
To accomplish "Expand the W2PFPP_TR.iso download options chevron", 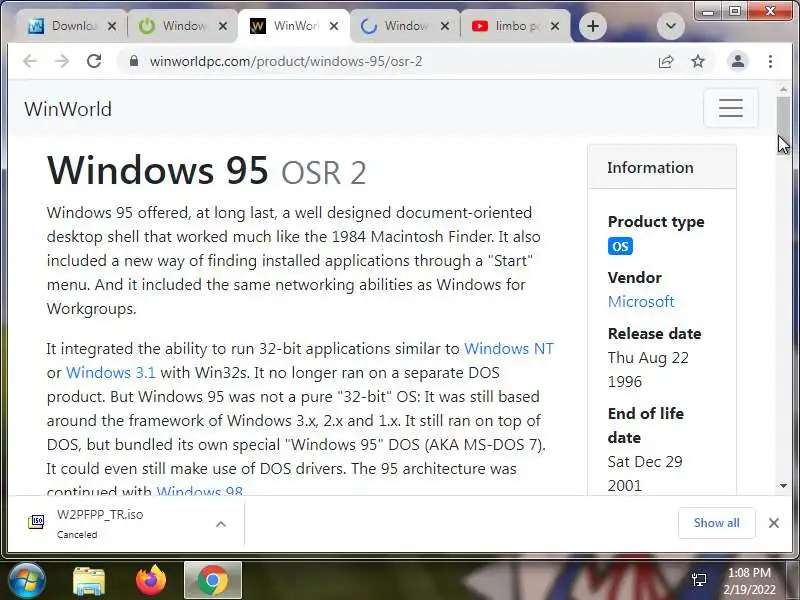I will (221, 524).
